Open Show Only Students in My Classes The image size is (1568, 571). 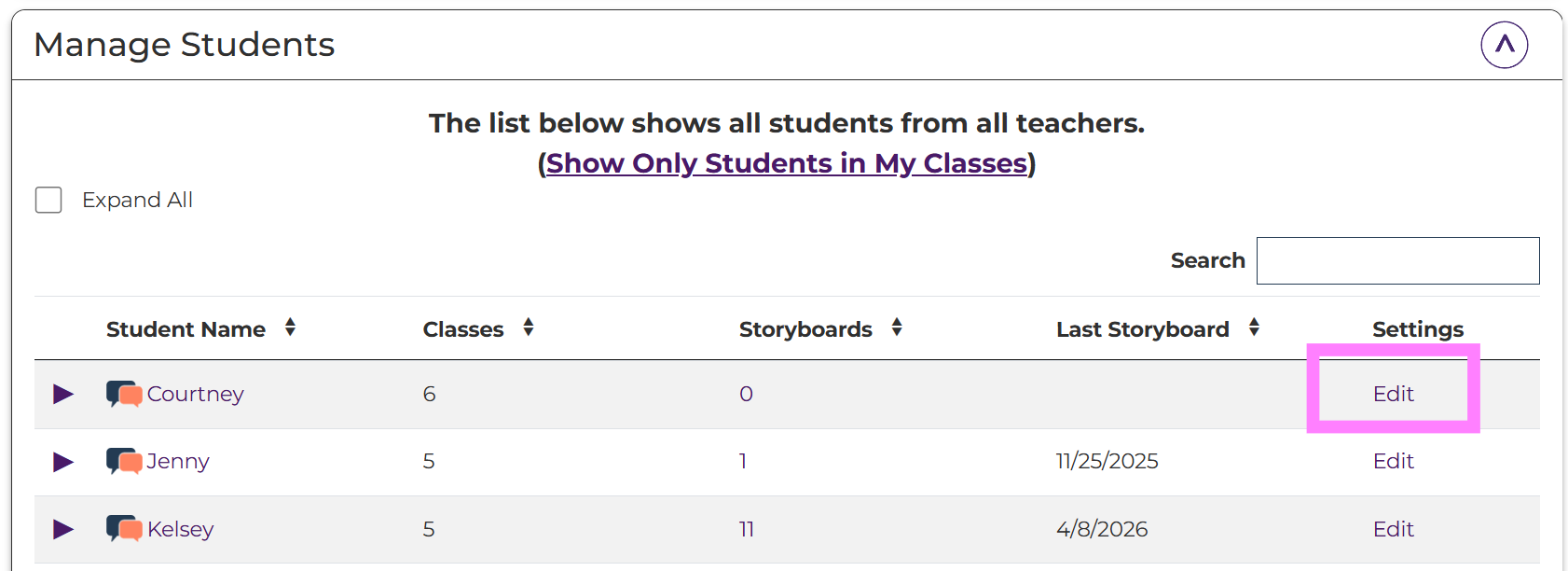pos(786,163)
